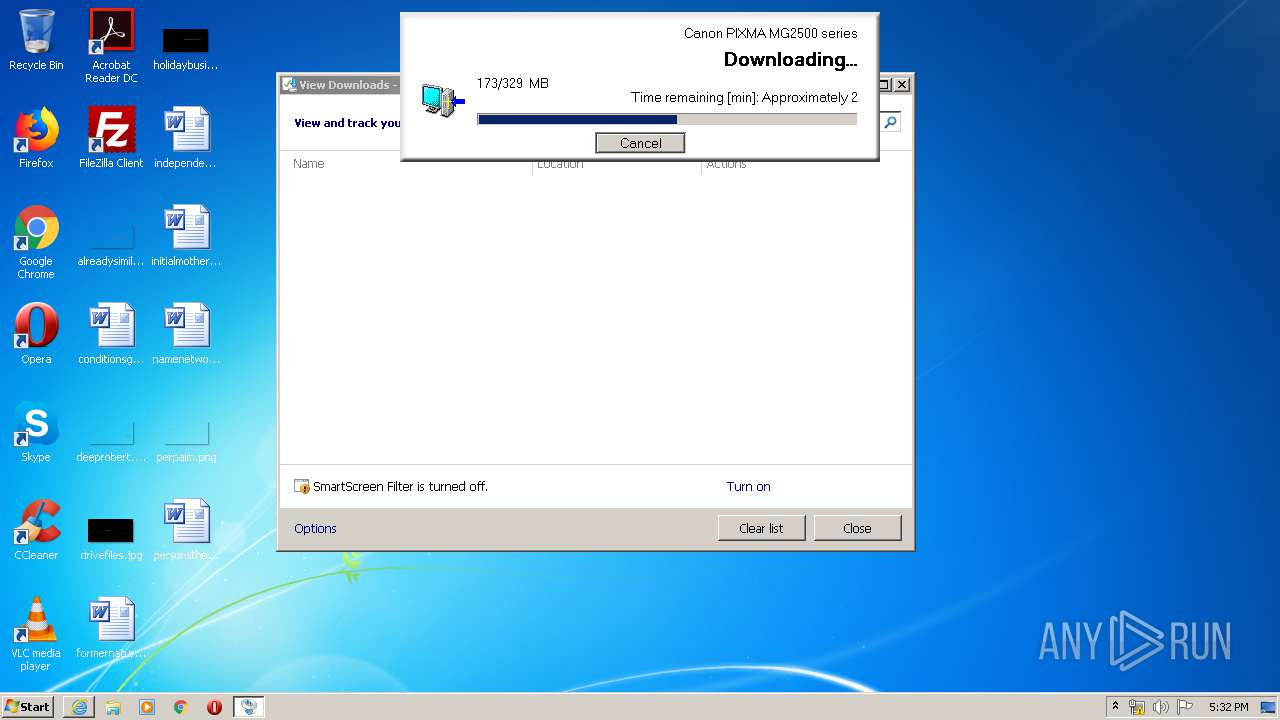
Task: Select the FileZilla Client shortcut
Action: point(111,138)
